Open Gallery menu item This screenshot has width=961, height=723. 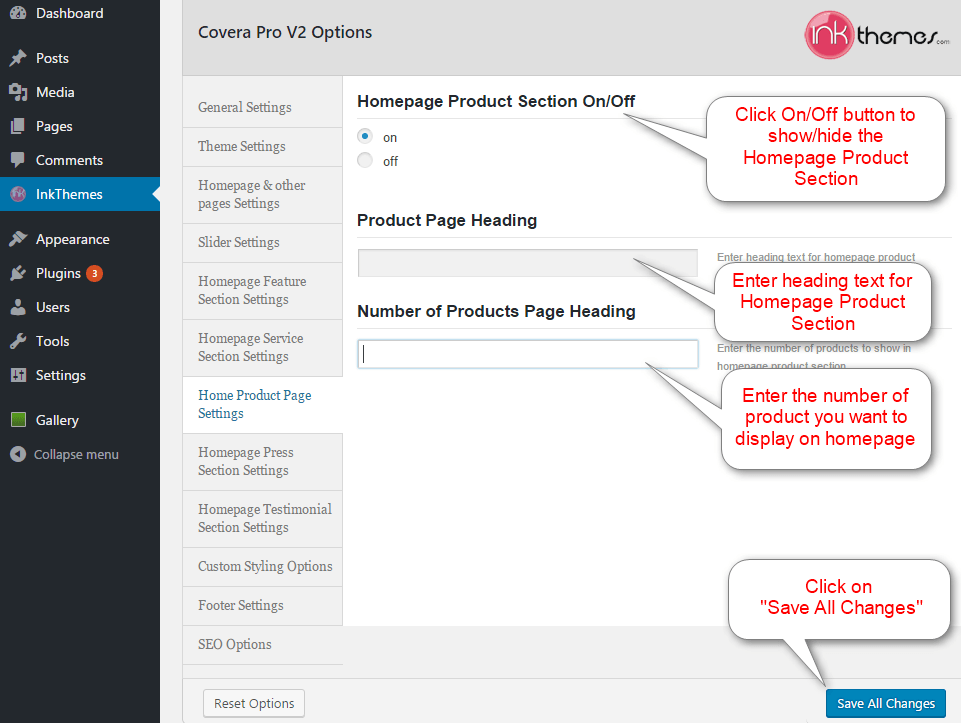(80, 420)
